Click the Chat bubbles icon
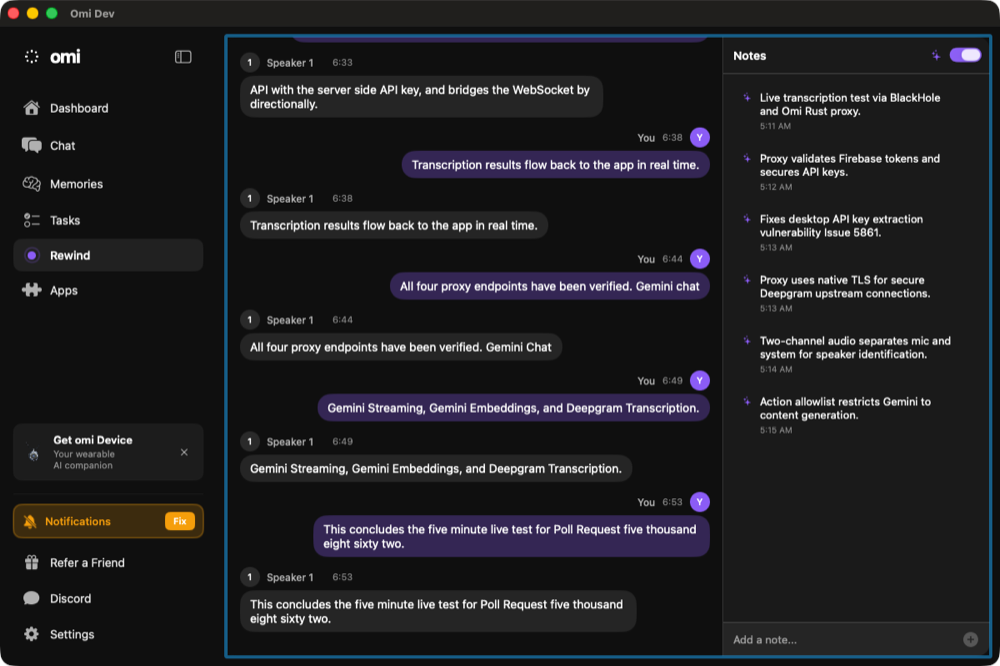The width and height of the screenshot is (1000, 666). [31, 145]
